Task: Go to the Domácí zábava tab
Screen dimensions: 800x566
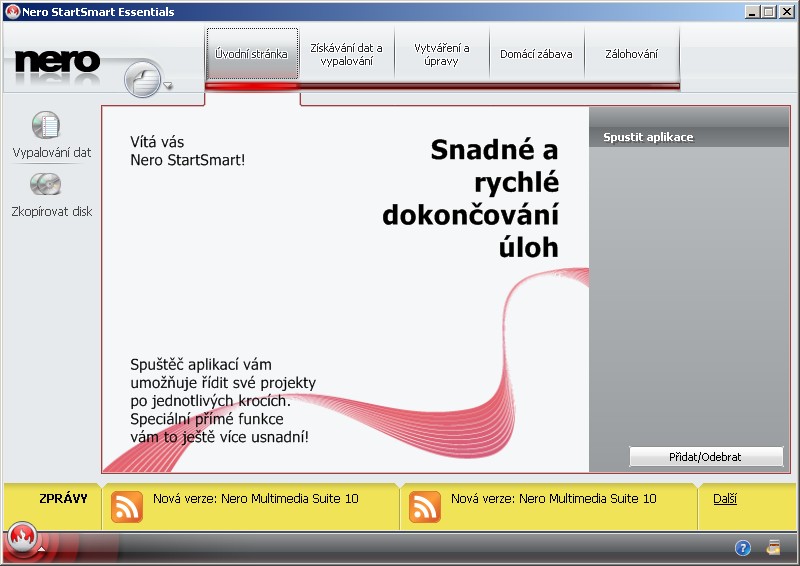Action: pos(536,54)
